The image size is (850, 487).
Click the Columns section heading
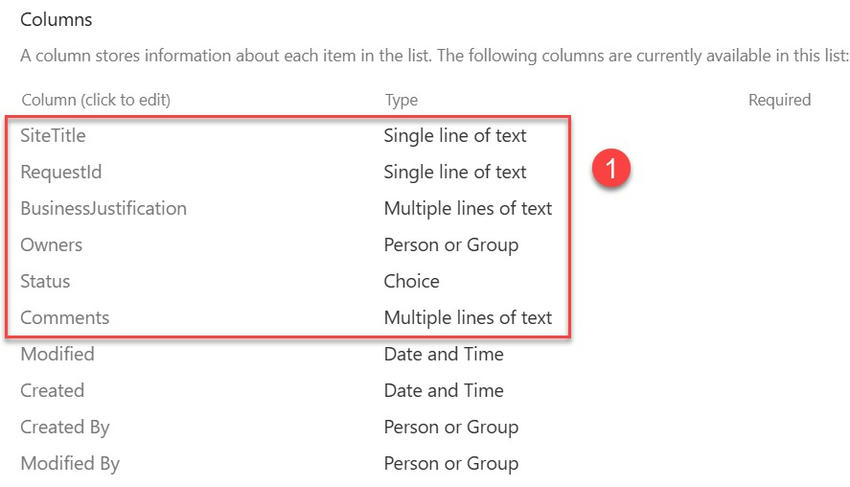coord(56,20)
